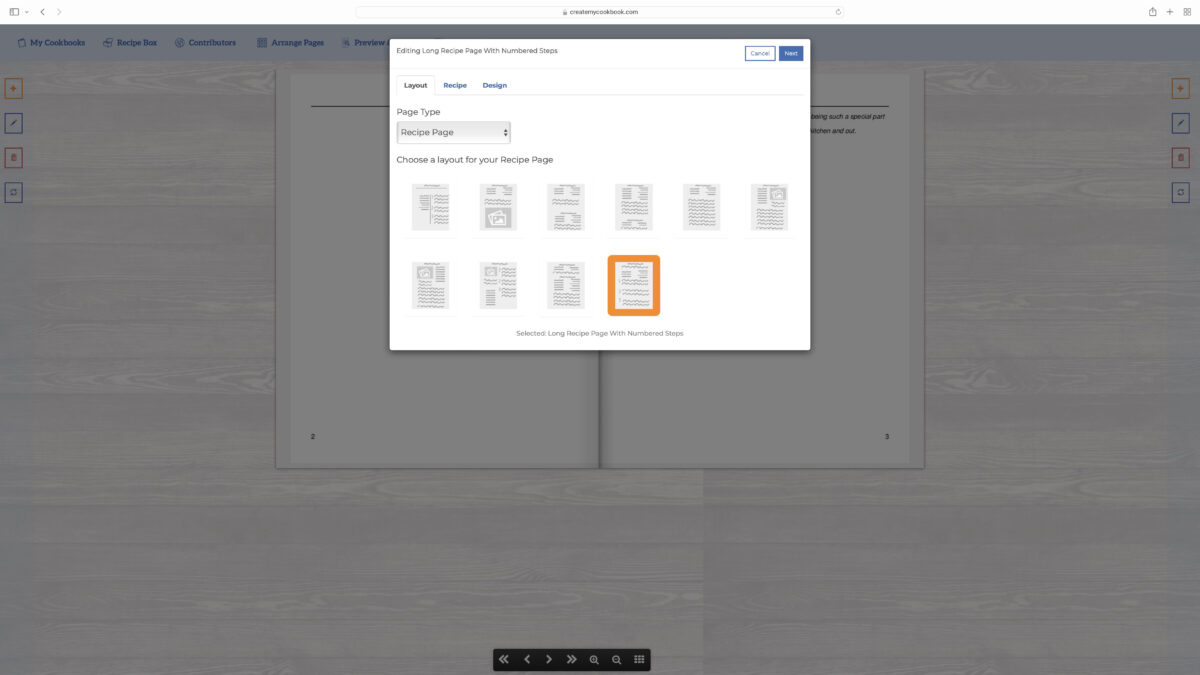1200x675 pixels.
Task: Select the Layout tab
Action: coord(415,85)
